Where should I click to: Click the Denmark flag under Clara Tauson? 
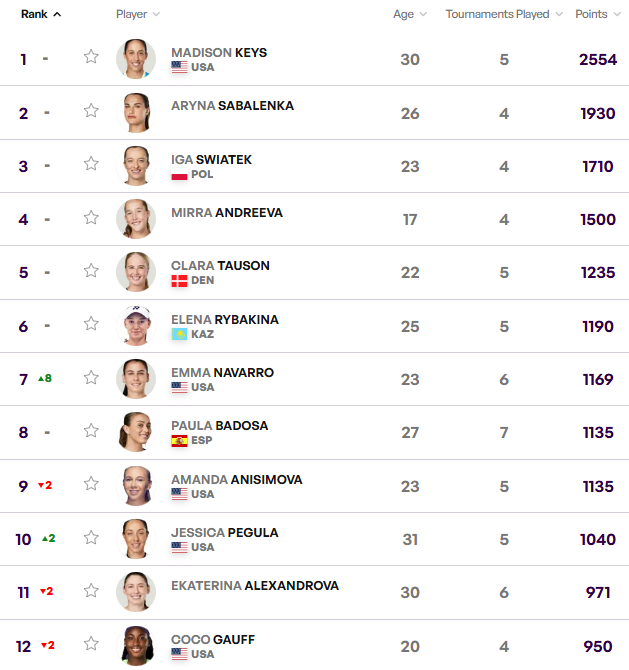[x=180, y=281]
